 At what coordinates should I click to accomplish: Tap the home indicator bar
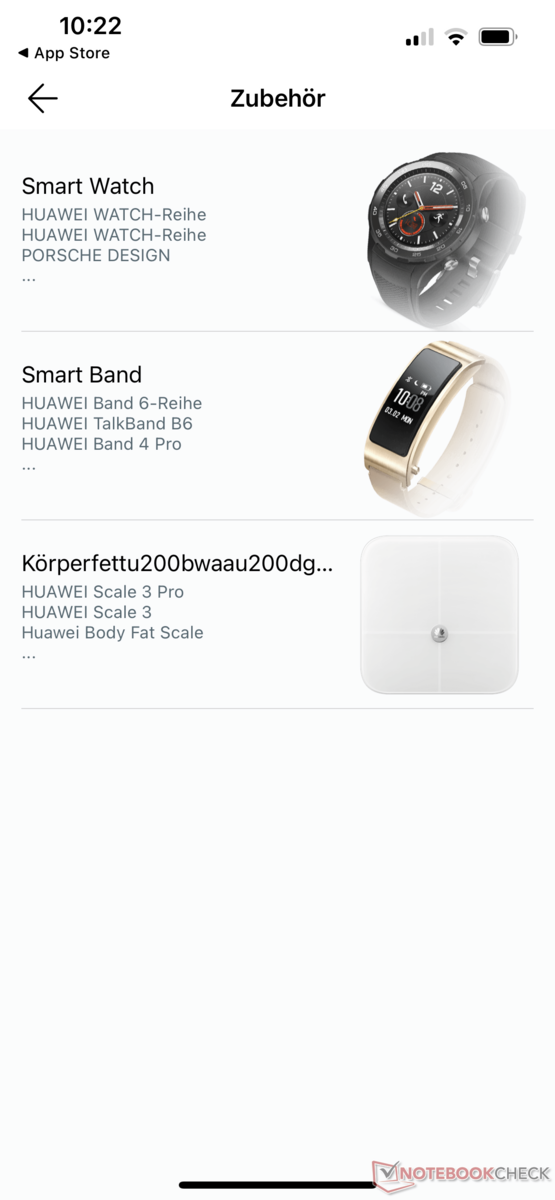[277, 1185]
